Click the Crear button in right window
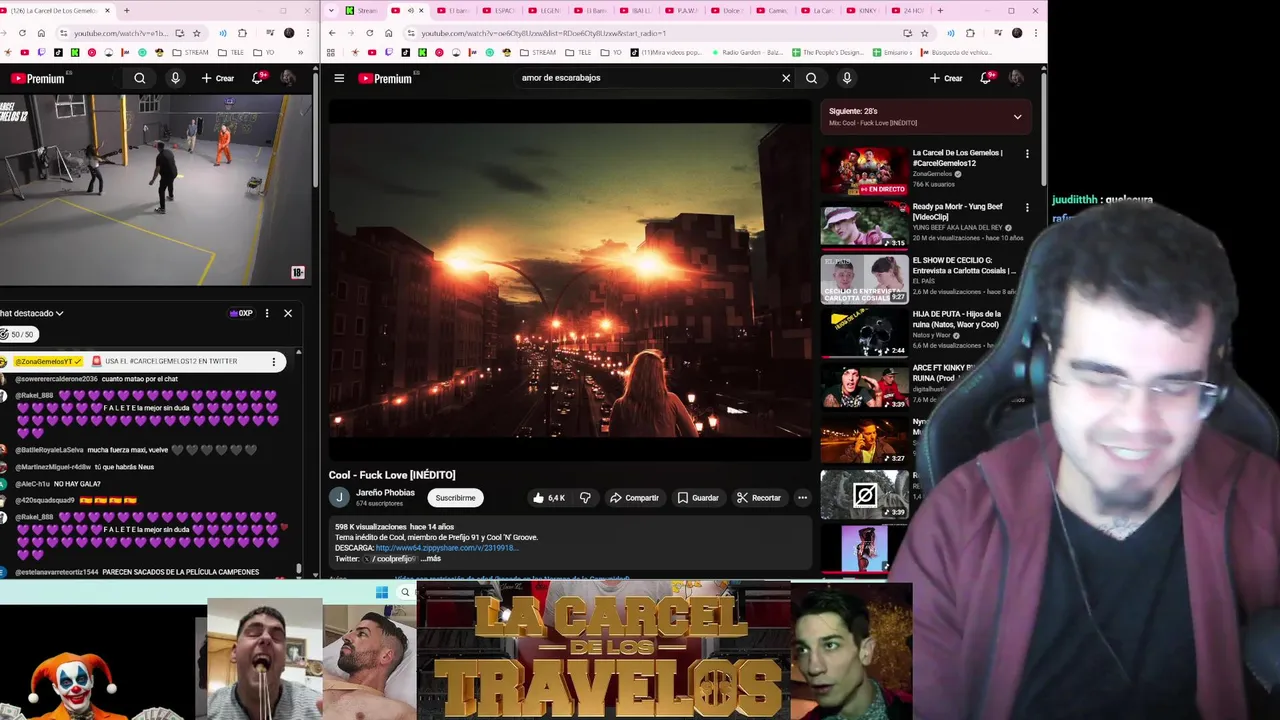This screenshot has width=1280, height=720. coord(946,78)
